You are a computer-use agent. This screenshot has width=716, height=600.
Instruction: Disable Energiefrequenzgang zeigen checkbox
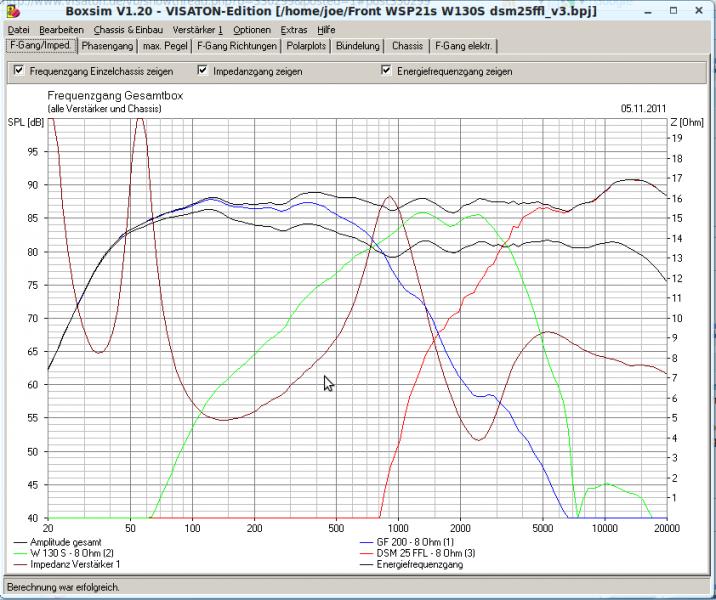pyautogui.click(x=387, y=71)
